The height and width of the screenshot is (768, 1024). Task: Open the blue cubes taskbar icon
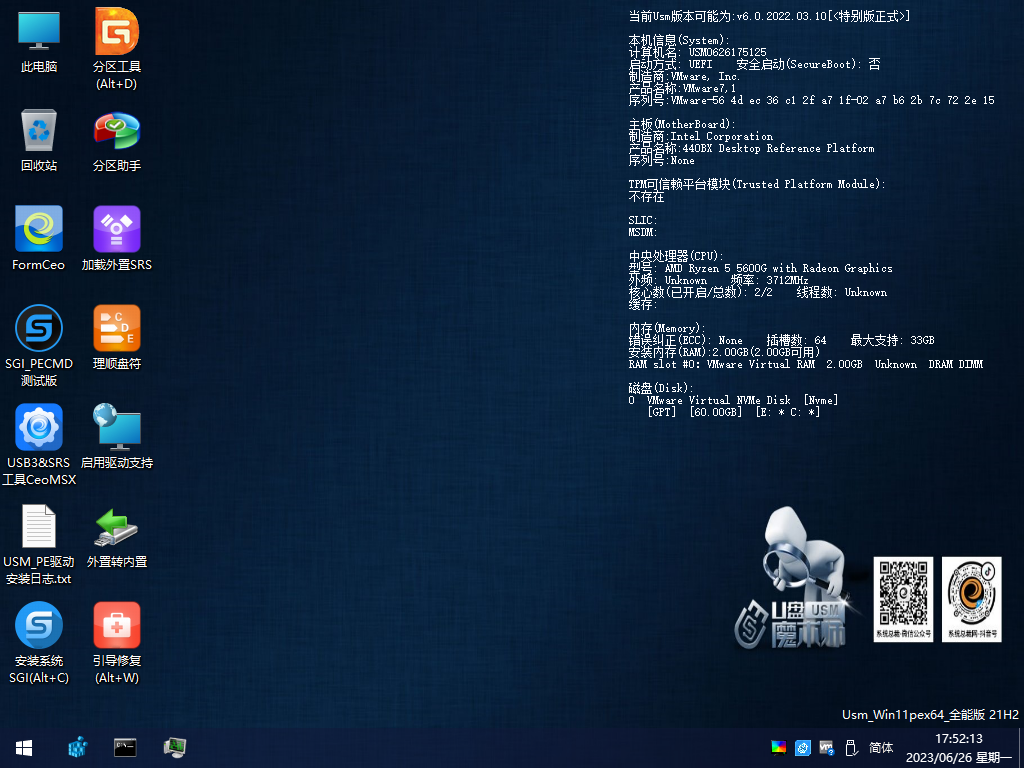point(78,748)
